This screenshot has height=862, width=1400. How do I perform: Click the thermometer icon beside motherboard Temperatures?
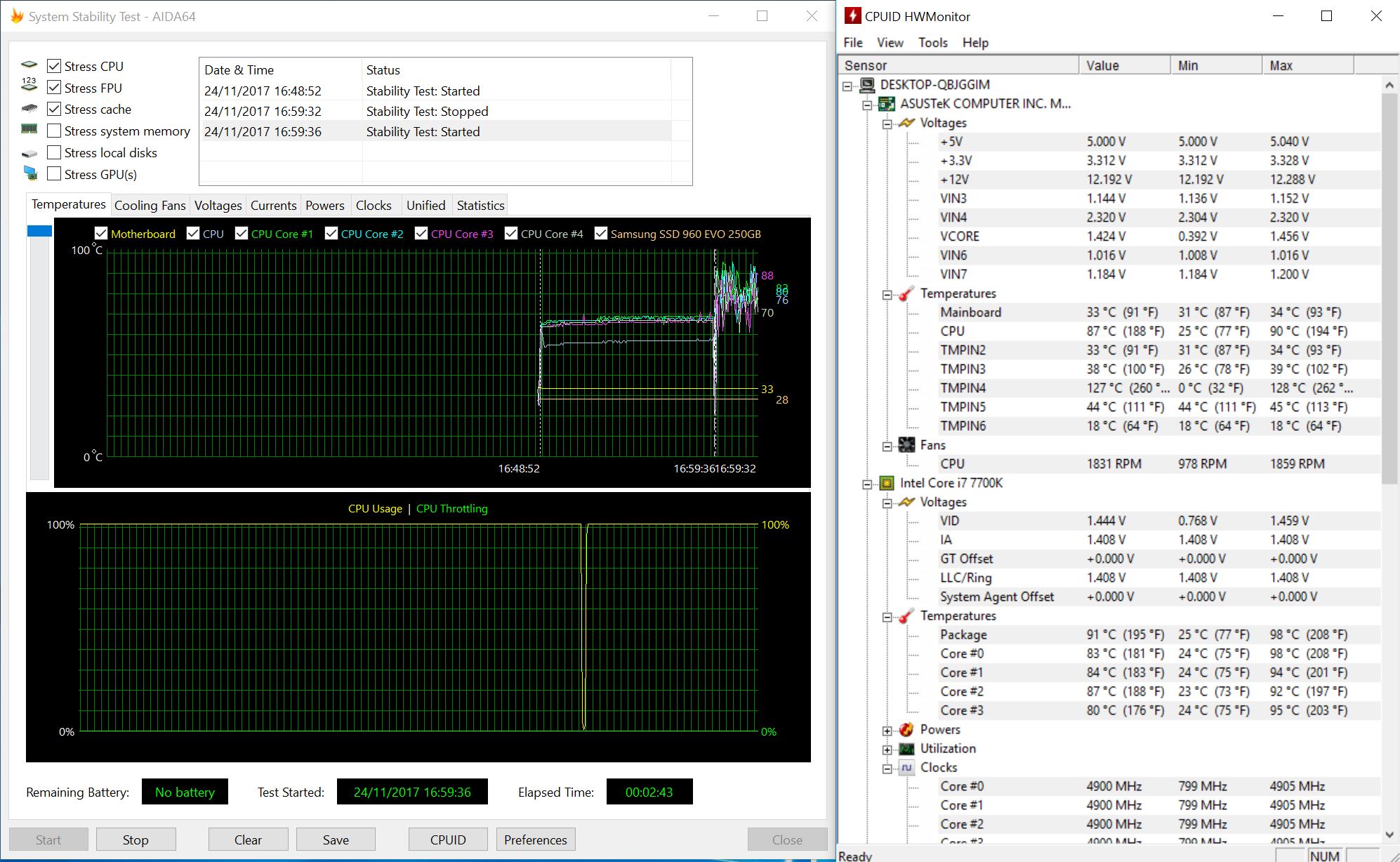(907, 293)
